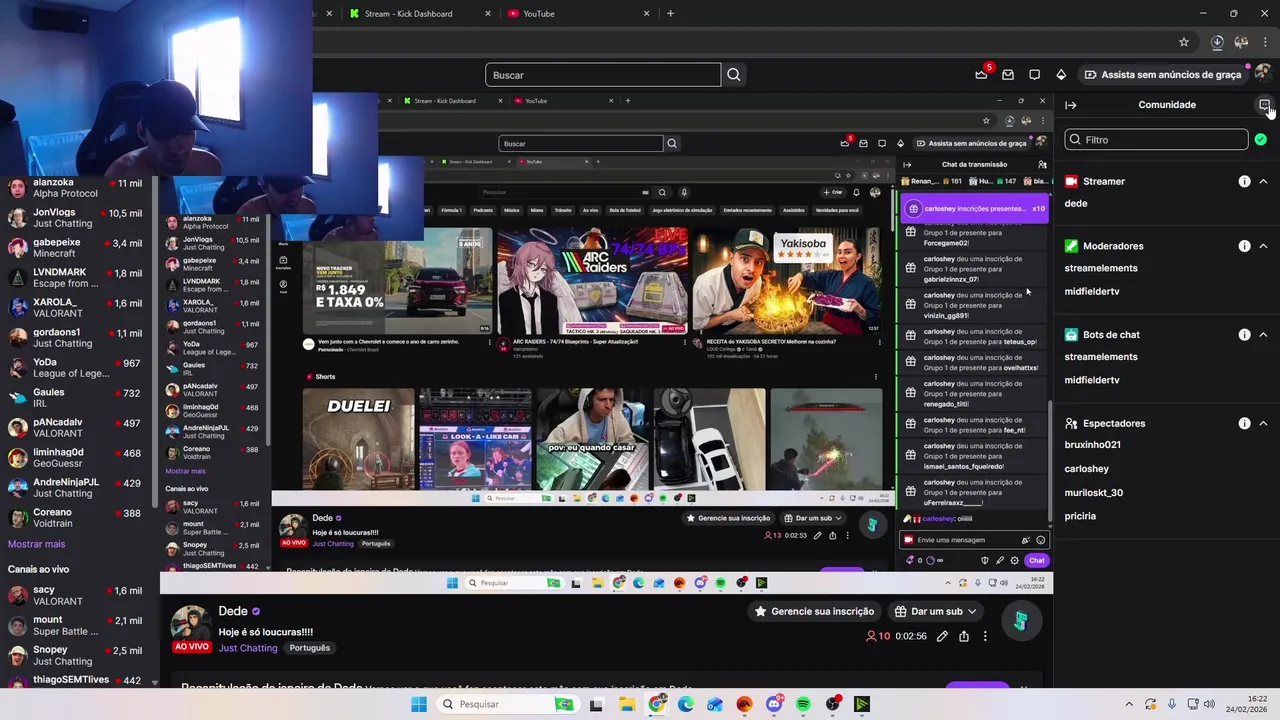Image resolution: width=1280 pixels, height=720 pixels.
Task: Open the EA app from the taskbar
Action: pyautogui.click(x=744, y=705)
